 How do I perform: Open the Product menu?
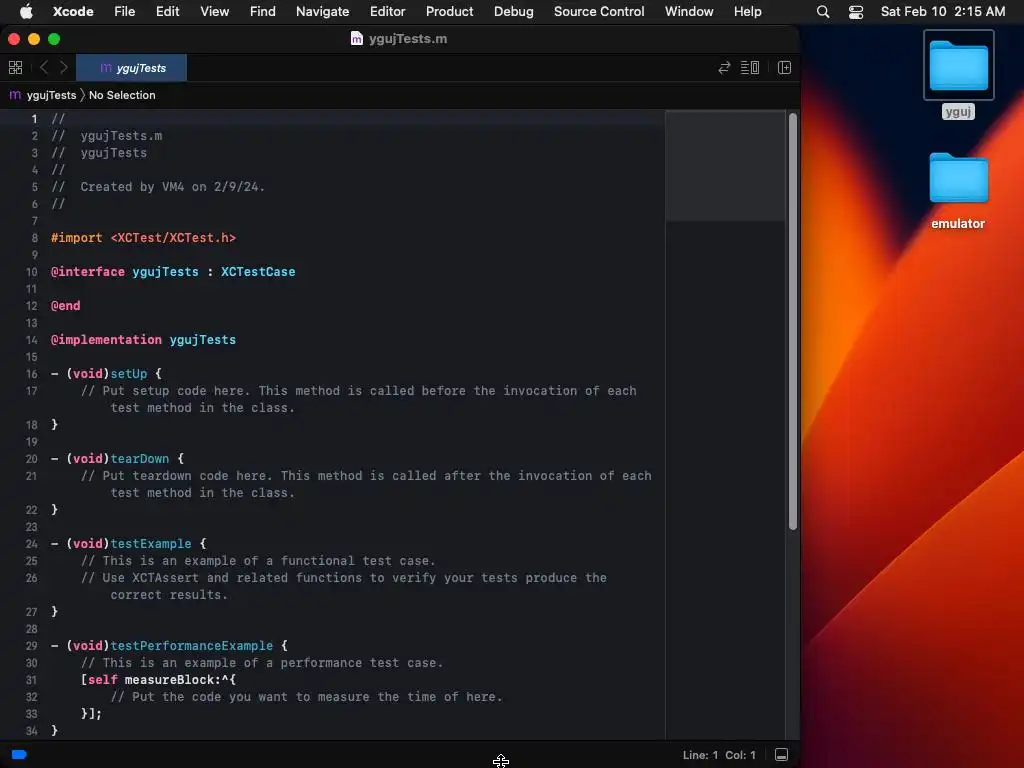[x=449, y=11]
